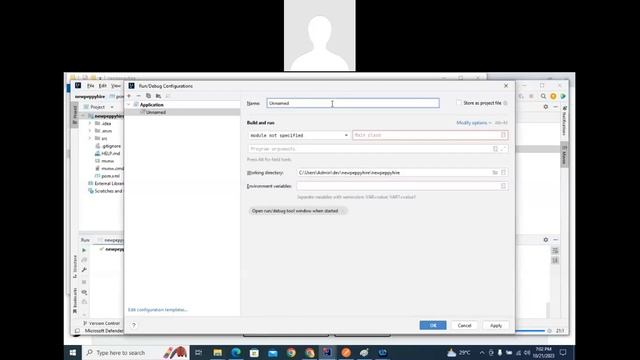
Task: Open the Notifications side tab on the right
Action: click(x=564, y=121)
